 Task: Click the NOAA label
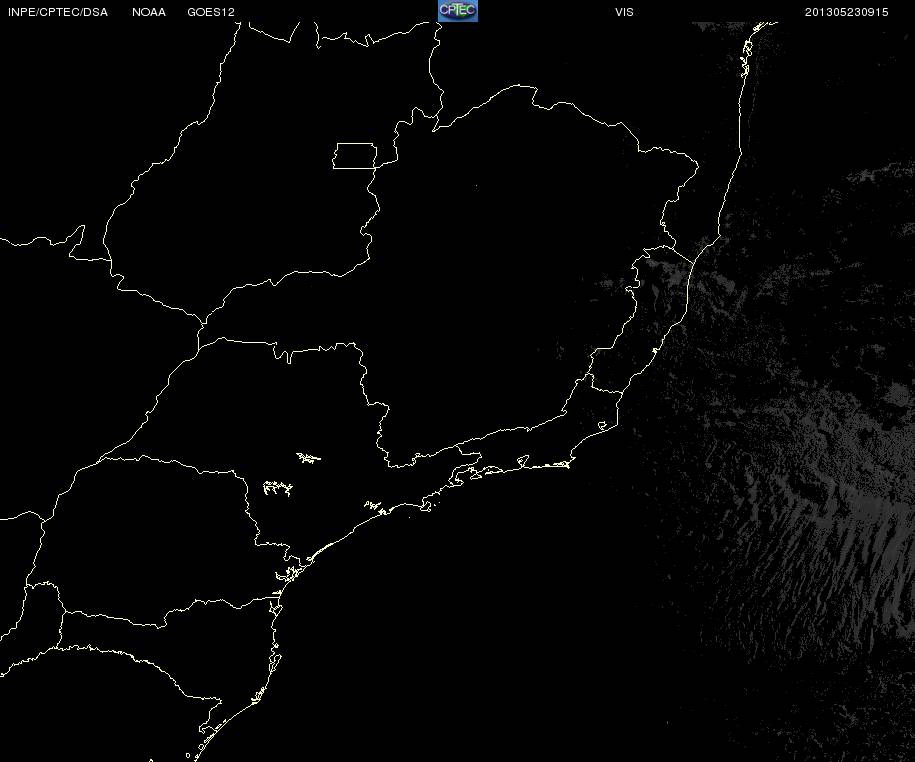click(149, 12)
